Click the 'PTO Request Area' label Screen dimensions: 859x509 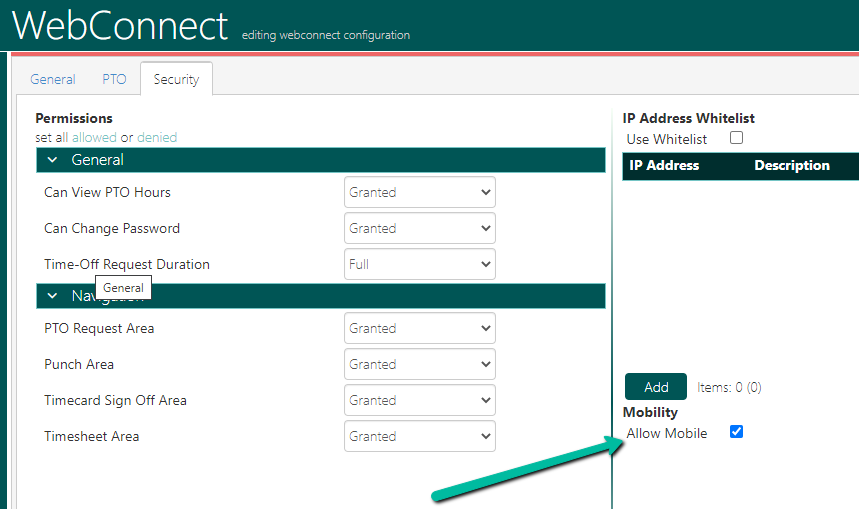click(x=99, y=328)
